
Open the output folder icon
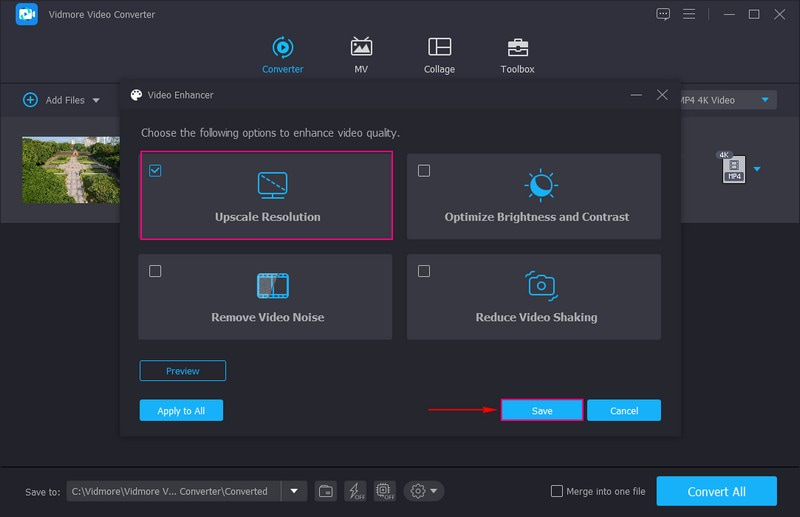326,491
